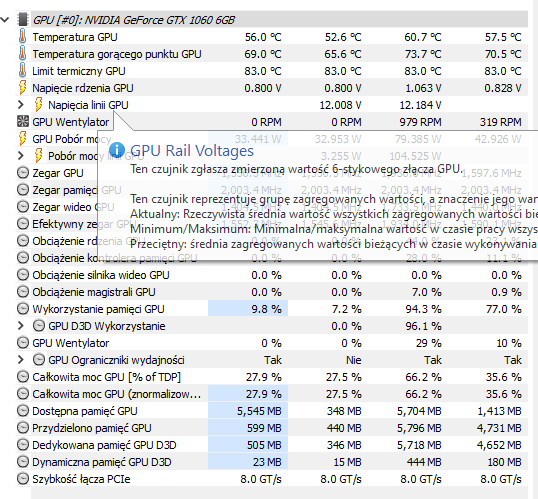
Task: Click the blue info icon in tooltip
Action: [117, 150]
